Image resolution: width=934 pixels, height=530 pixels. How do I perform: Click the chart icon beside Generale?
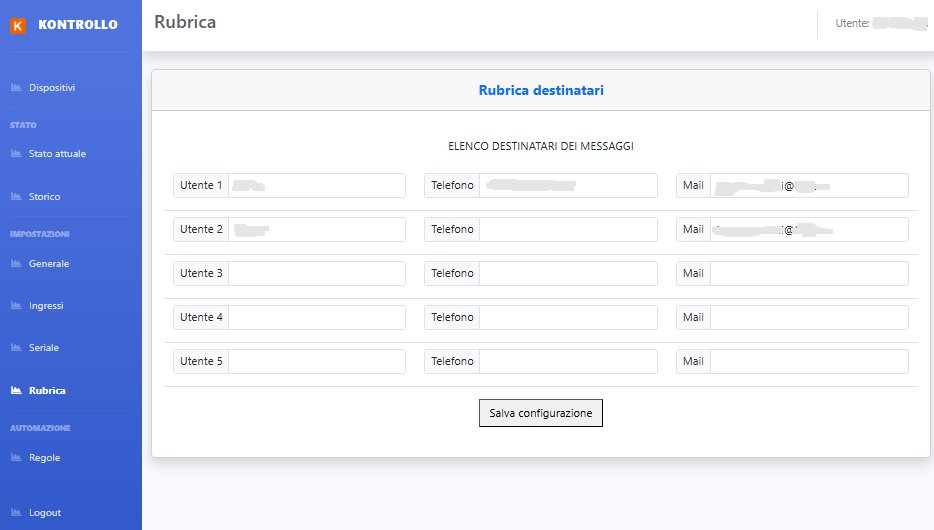(16, 263)
